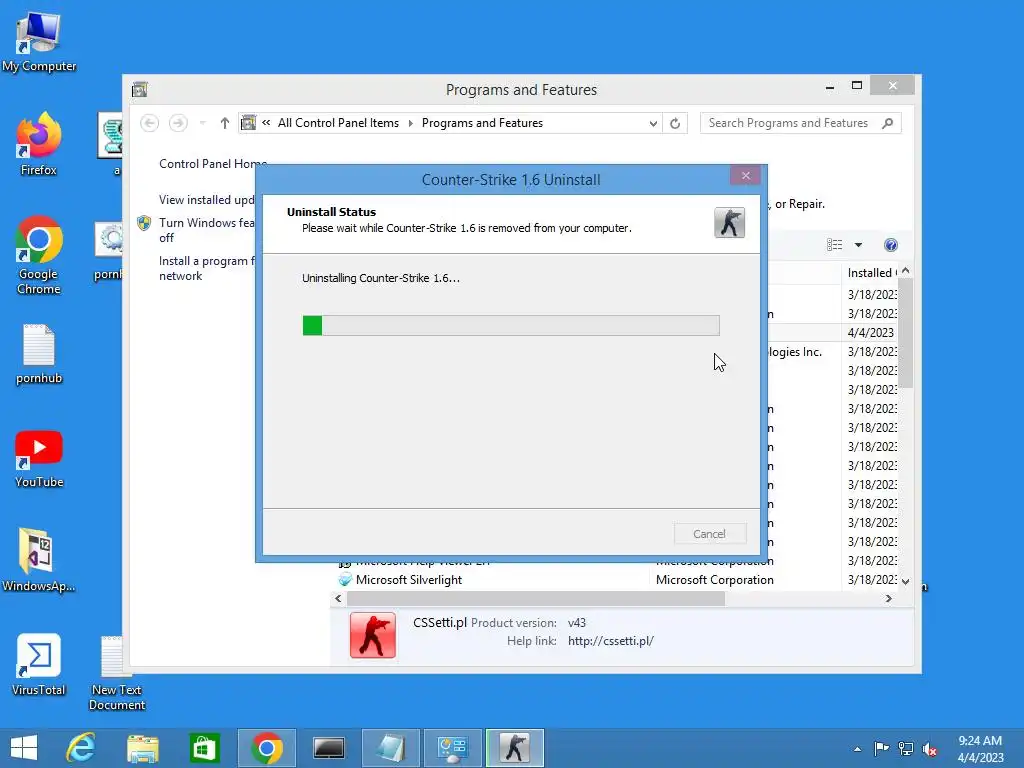Viewport: 1024px width, 768px height.
Task: Open Turn Windows features on or off
Action: point(206,230)
